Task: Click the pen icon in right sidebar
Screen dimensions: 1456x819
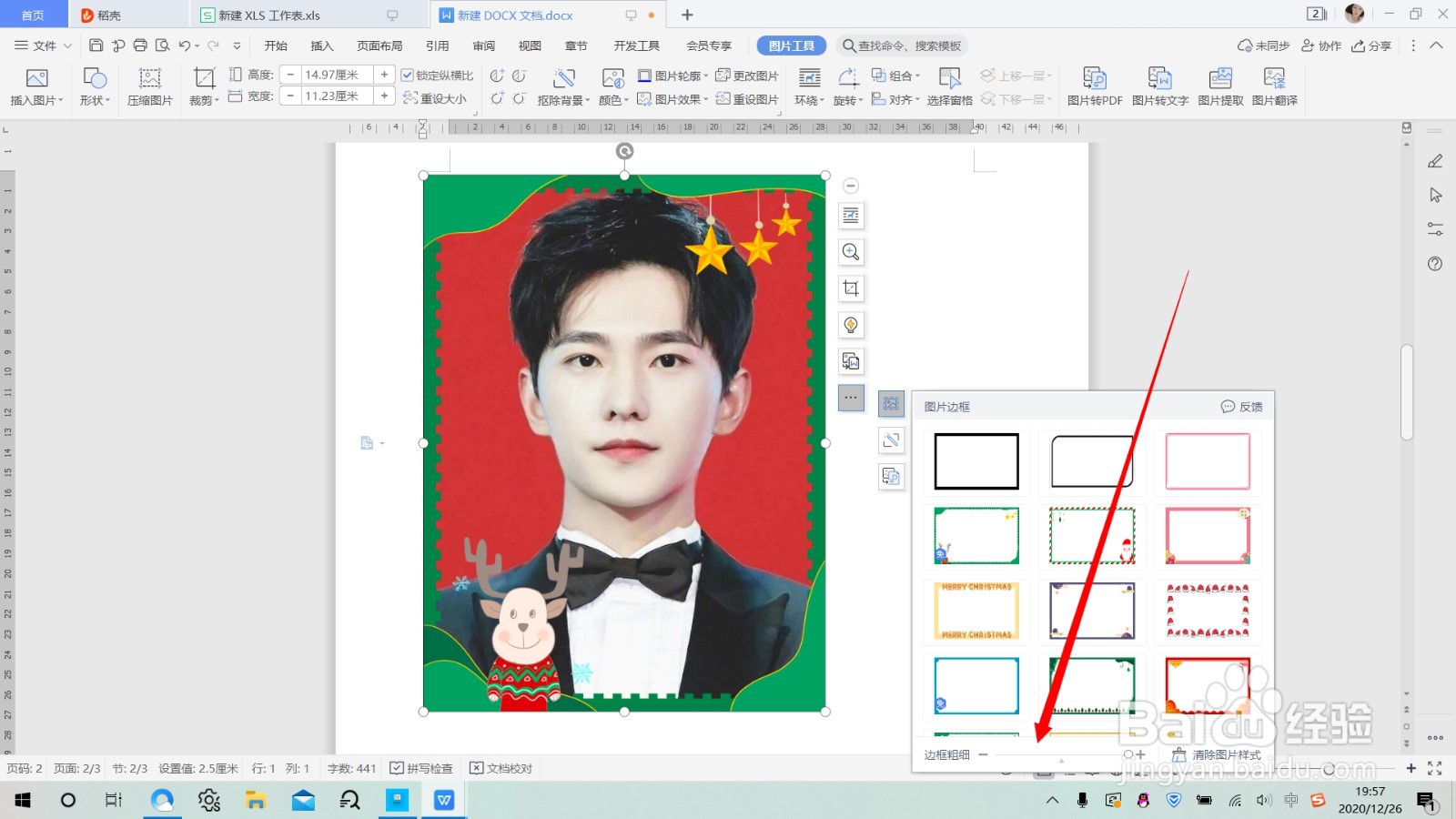Action: (x=1435, y=161)
